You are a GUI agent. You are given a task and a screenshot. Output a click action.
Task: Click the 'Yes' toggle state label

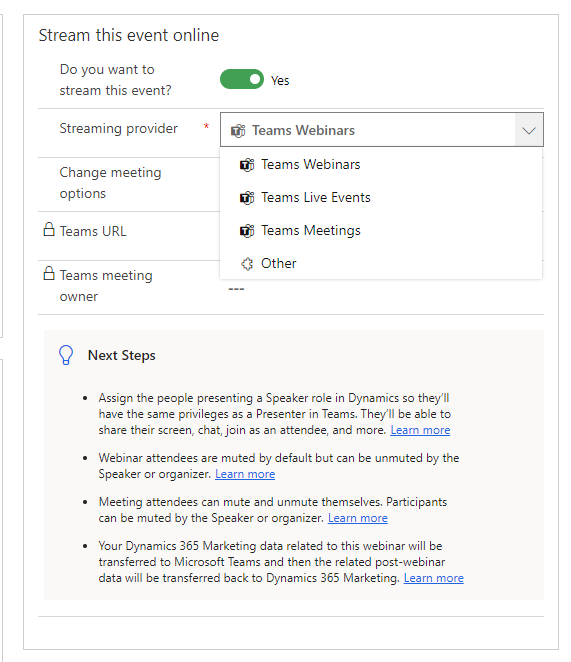280,80
